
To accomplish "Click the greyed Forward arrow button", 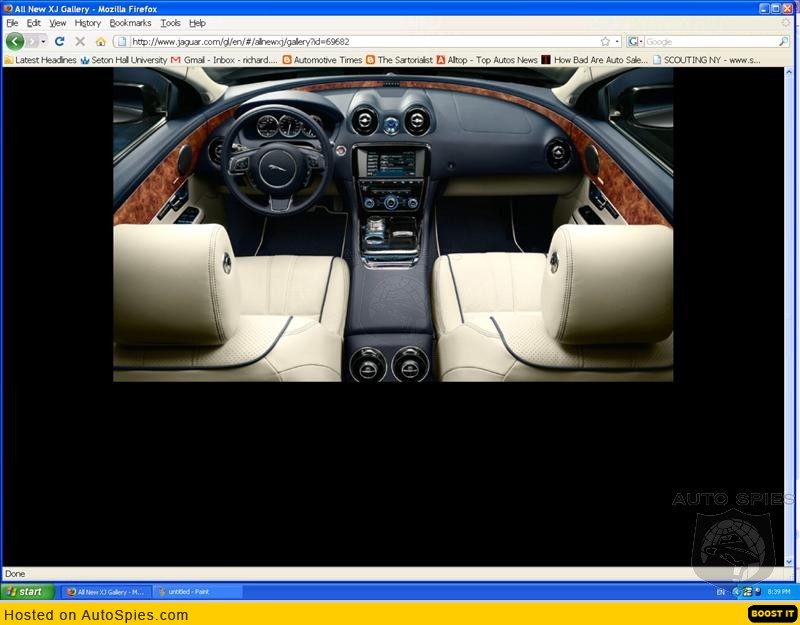I will (32, 41).
